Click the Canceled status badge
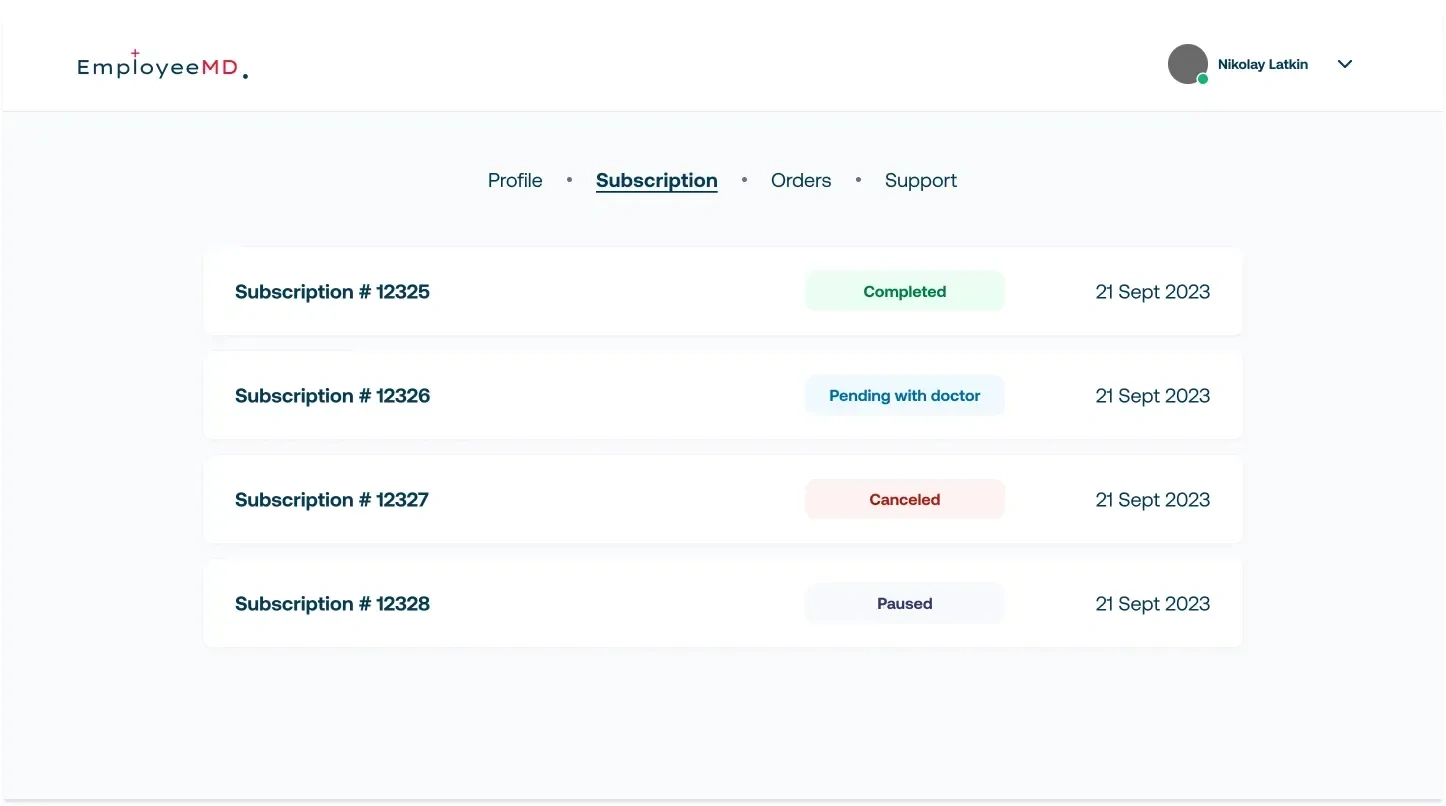This screenshot has height=806, width=1446. point(904,500)
